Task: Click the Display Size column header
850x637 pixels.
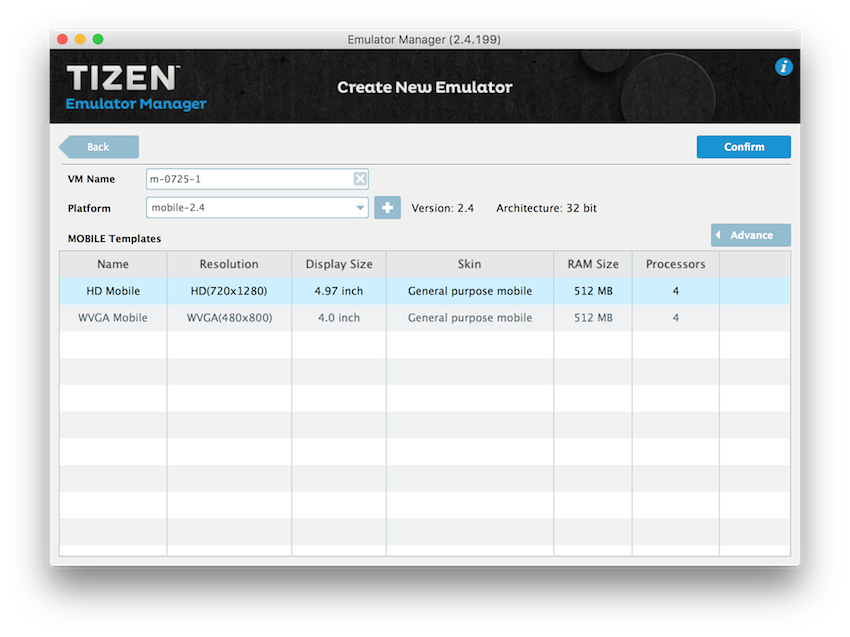Action: (339, 264)
